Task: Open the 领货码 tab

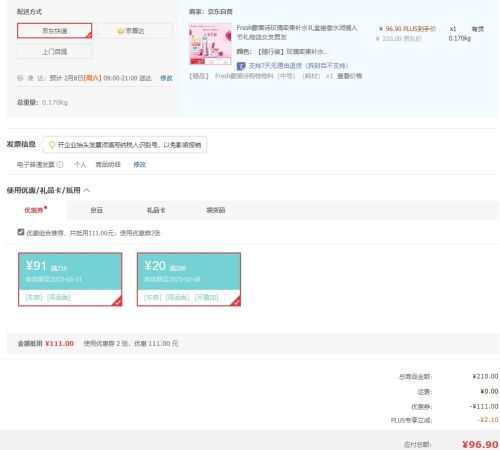Action: [x=216, y=210]
